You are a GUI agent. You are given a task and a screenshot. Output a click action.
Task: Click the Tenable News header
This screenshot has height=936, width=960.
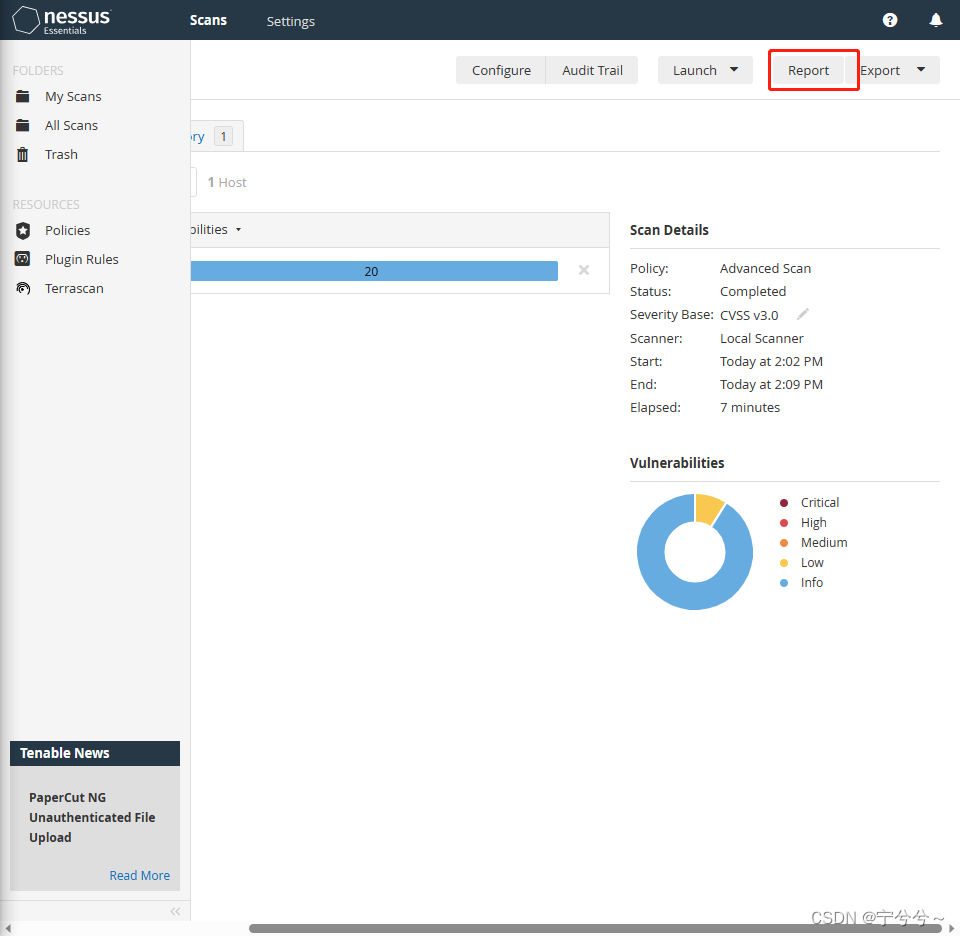pyautogui.click(x=95, y=753)
